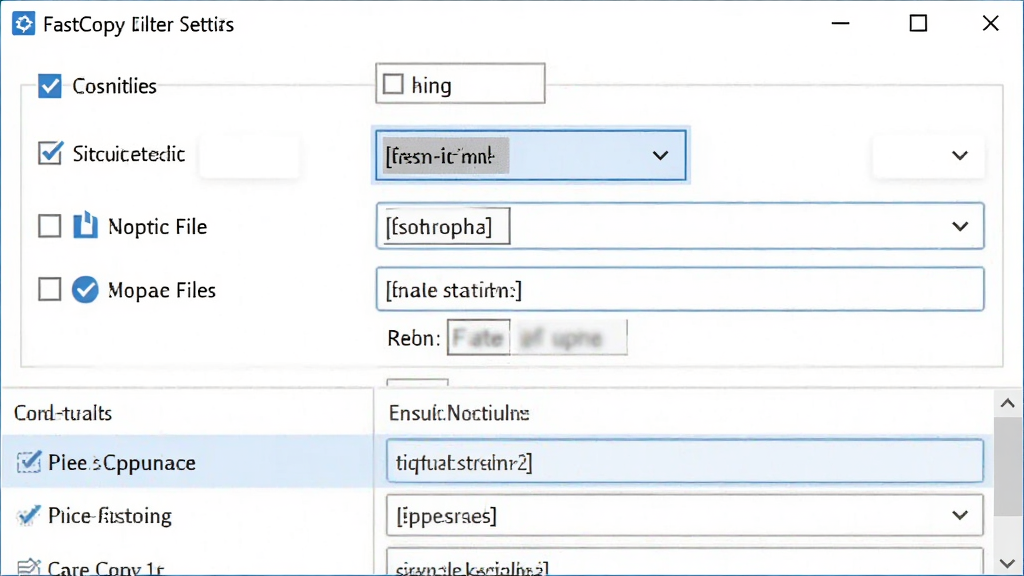Click the FastCopy gear icon in title bar
This screenshot has height=576, width=1024.
tap(24, 24)
